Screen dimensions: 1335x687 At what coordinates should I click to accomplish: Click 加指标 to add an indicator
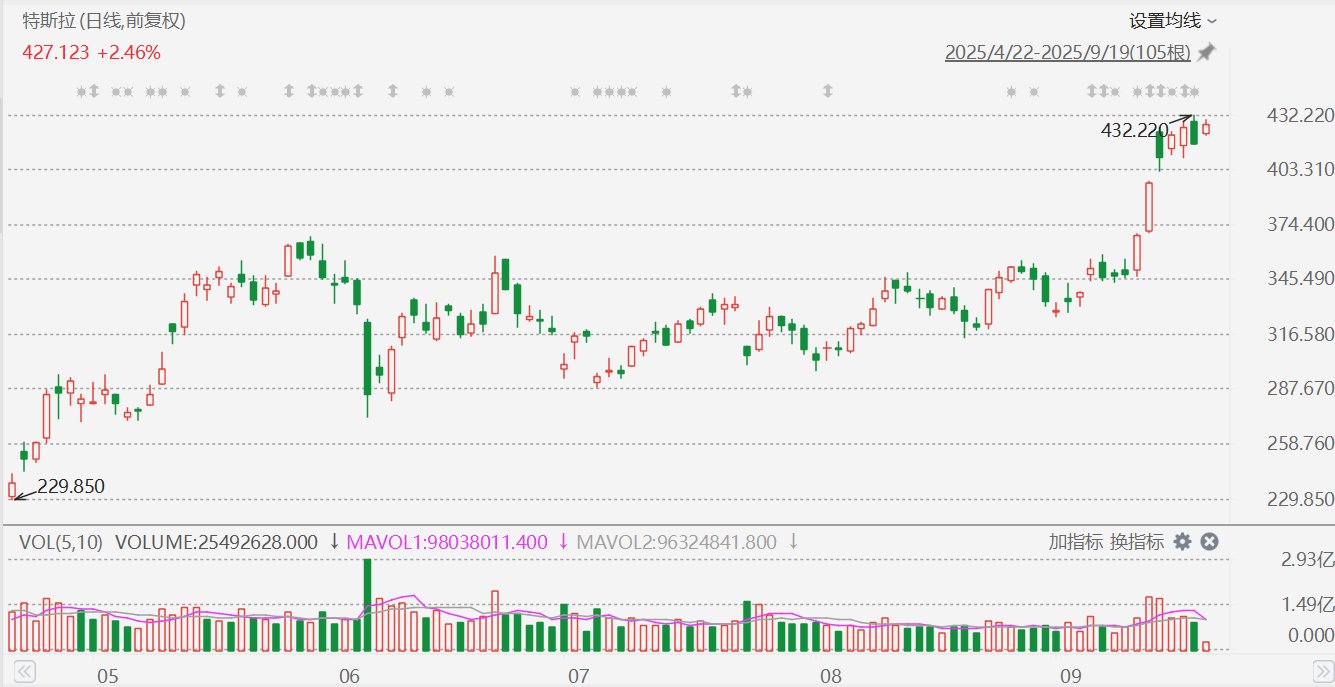(1076, 542)
